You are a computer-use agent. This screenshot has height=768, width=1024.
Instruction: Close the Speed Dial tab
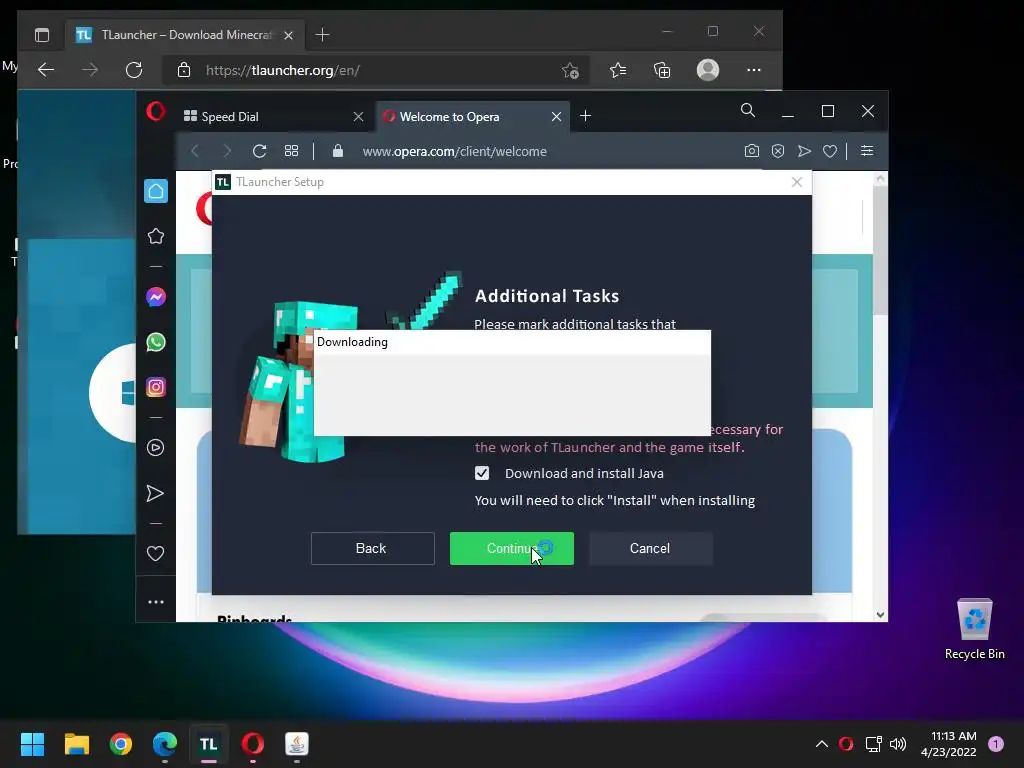(x=358, y=116)
